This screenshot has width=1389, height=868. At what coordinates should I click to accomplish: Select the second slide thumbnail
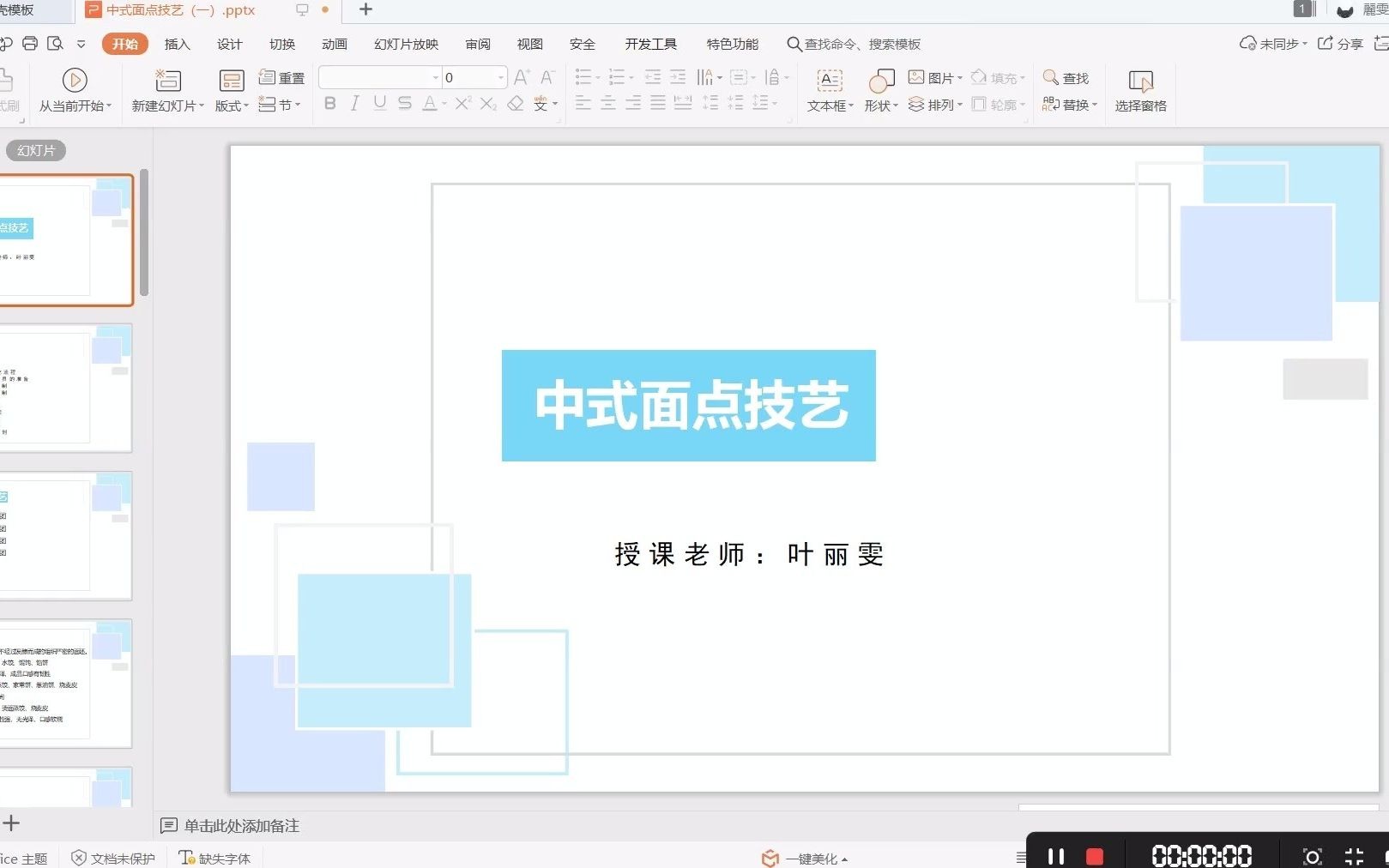pos(66,388)
